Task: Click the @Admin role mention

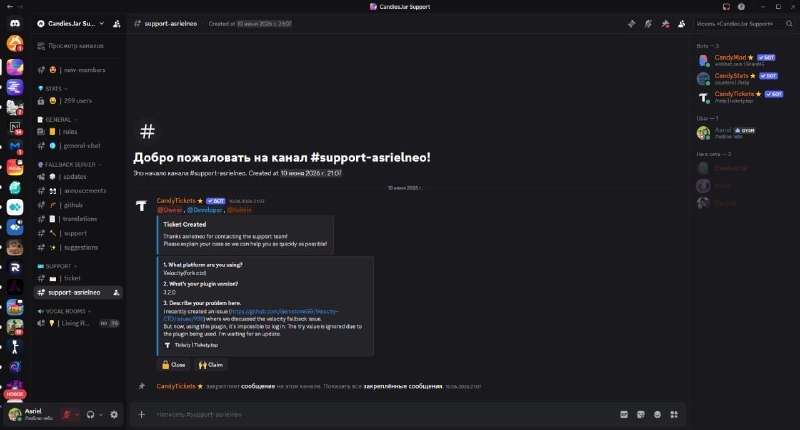Action: tap(239, 210)
